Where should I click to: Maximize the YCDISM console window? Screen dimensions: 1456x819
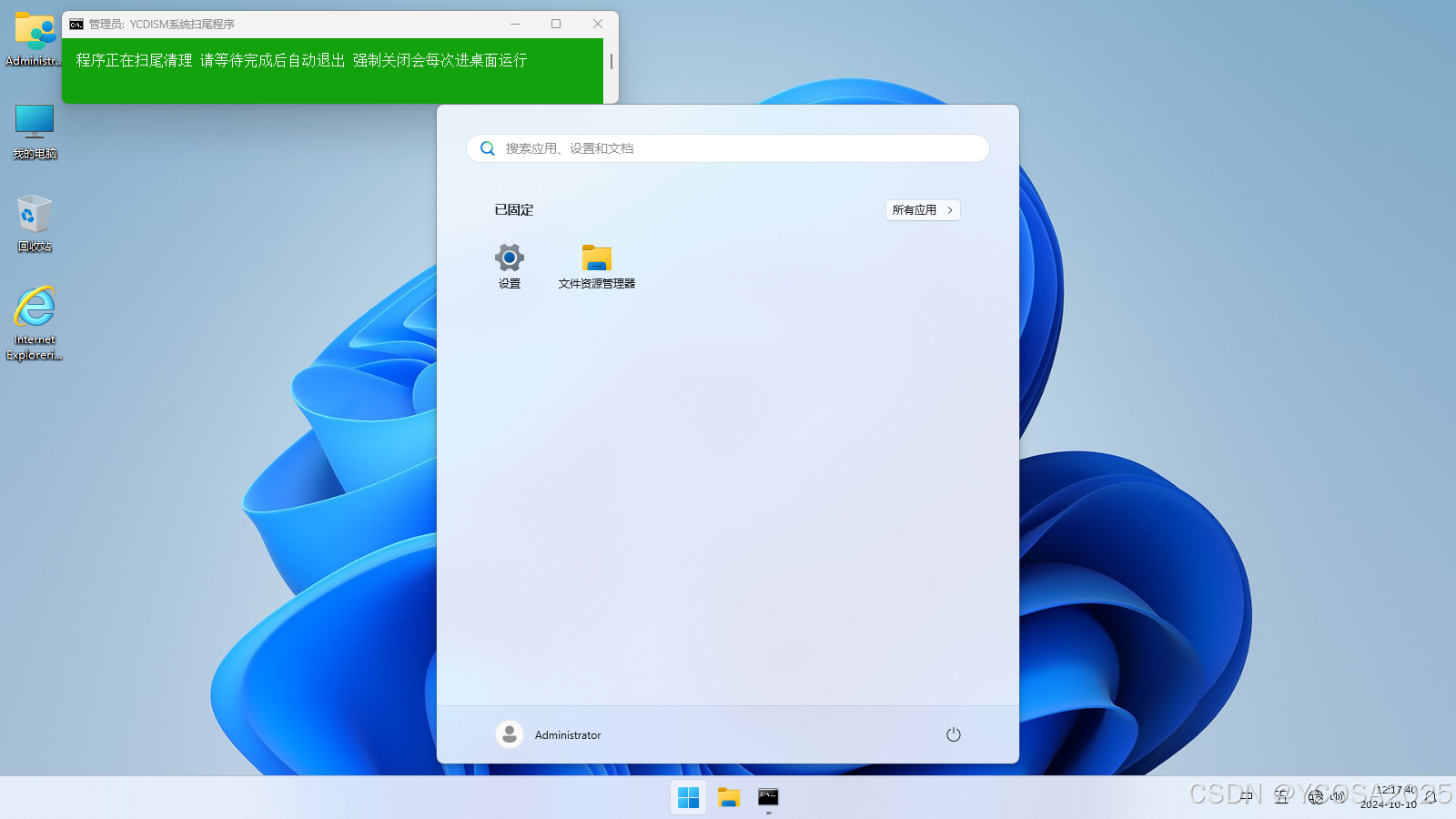pos(556,24)
